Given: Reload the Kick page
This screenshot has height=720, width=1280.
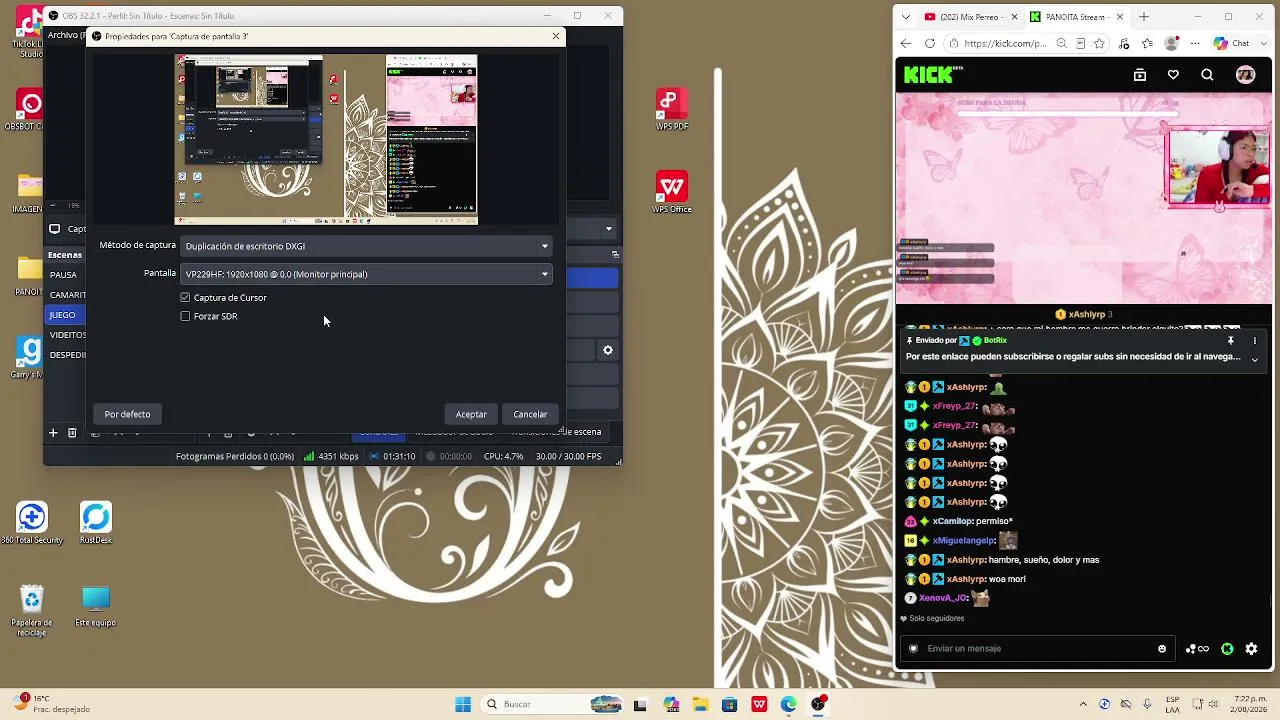Looking at the screenshot, I should coord(930,44).
